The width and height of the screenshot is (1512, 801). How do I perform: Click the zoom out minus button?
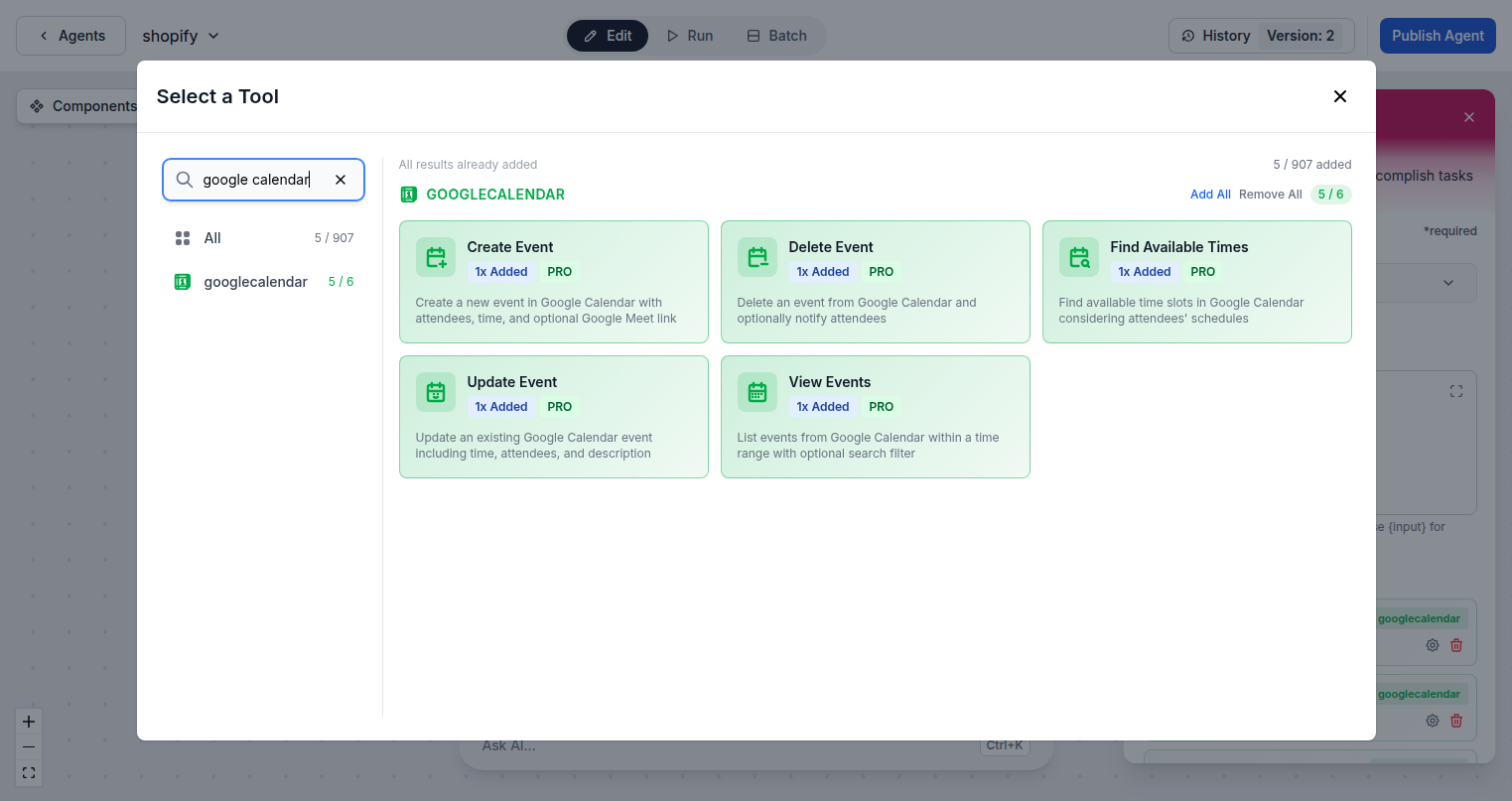tap(28, 746)
